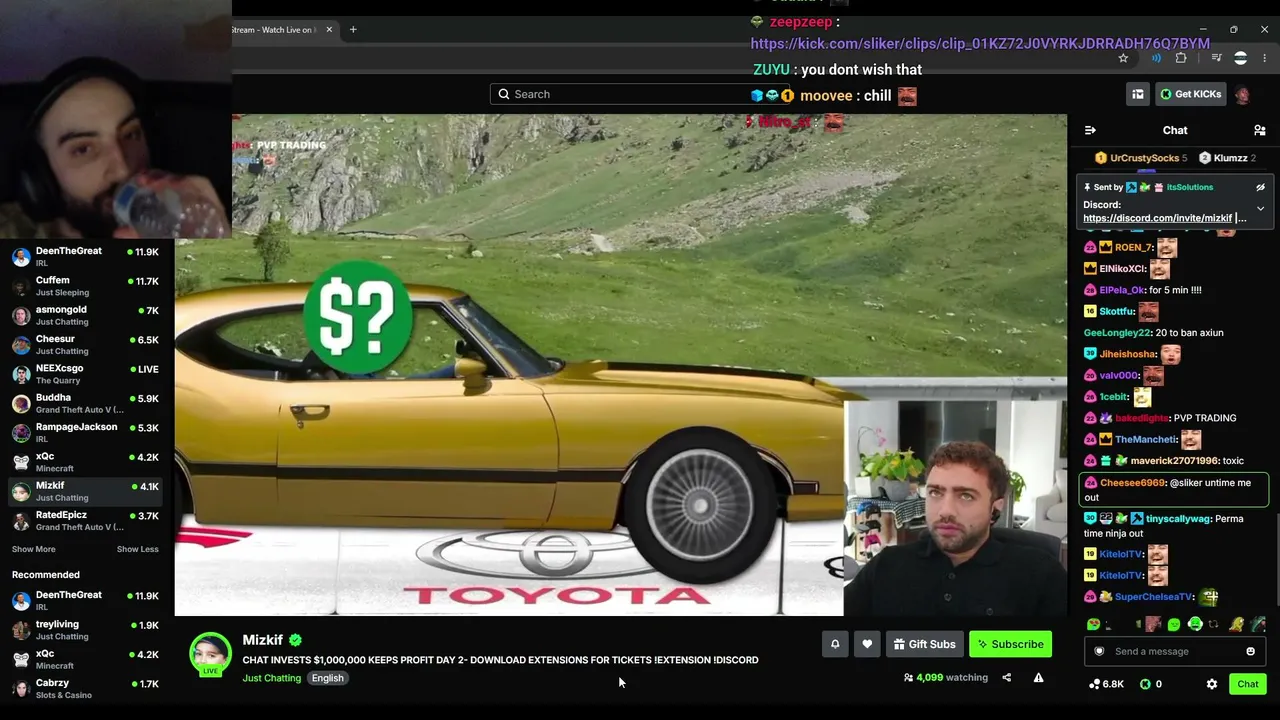The image size is (1280, 720).
Task: Open the UrCrustySocks top gifter entry
Action: point(1141,158)
